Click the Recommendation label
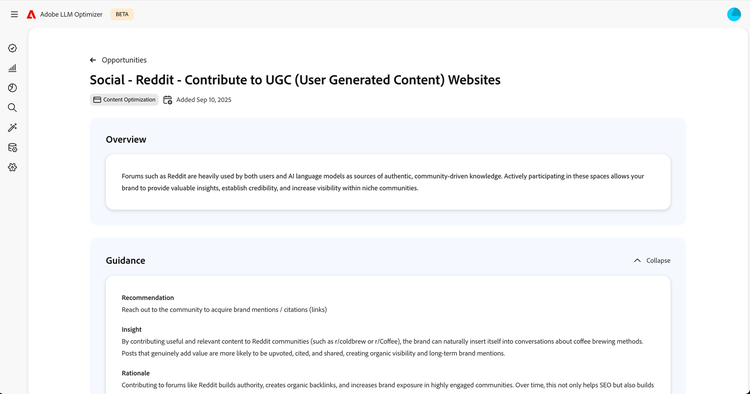This screenshot has height=394, width=750. click(x=148, y=297)
